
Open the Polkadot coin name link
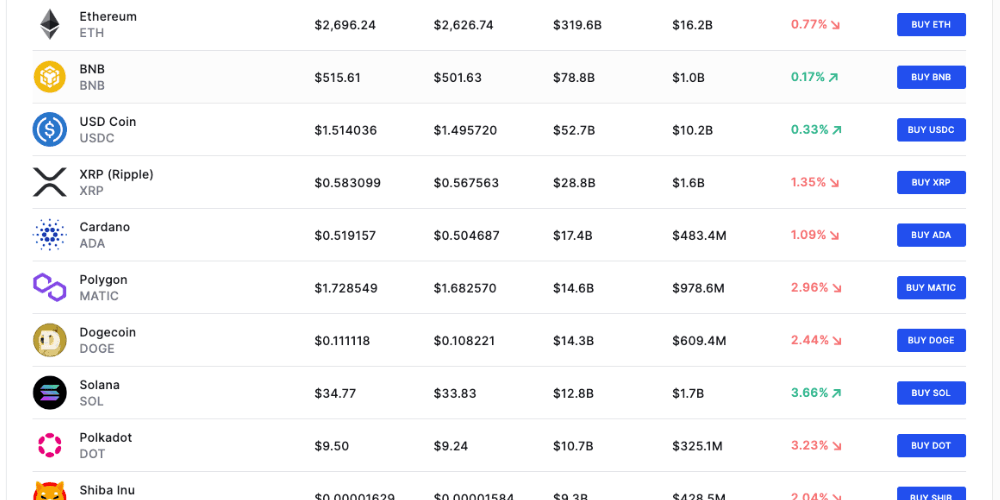tap(106, 438)
